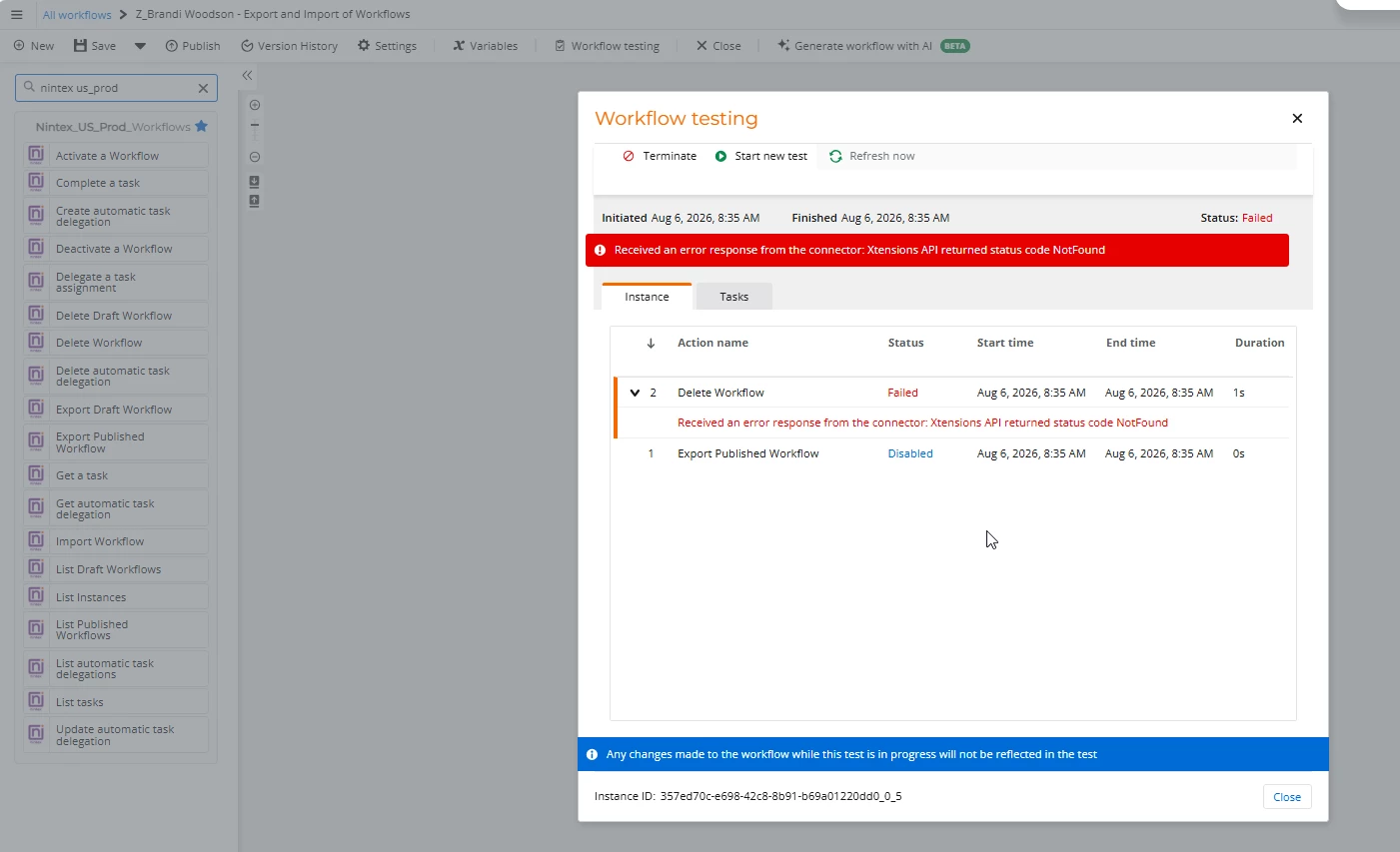Click the Disabled status link
The image size is (1400, 852).
coord(910,453)
